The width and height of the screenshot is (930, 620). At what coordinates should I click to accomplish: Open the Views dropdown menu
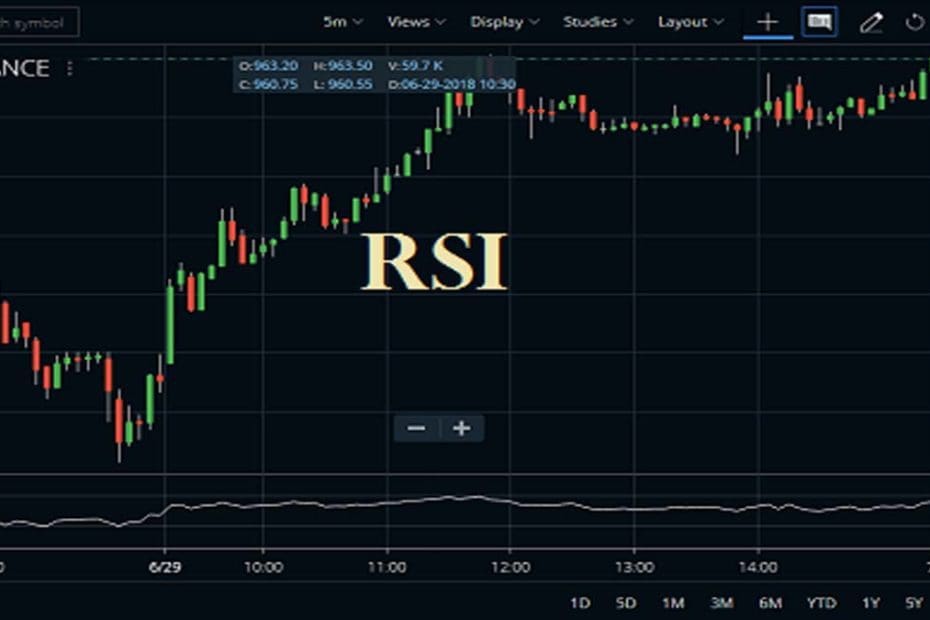416,22
